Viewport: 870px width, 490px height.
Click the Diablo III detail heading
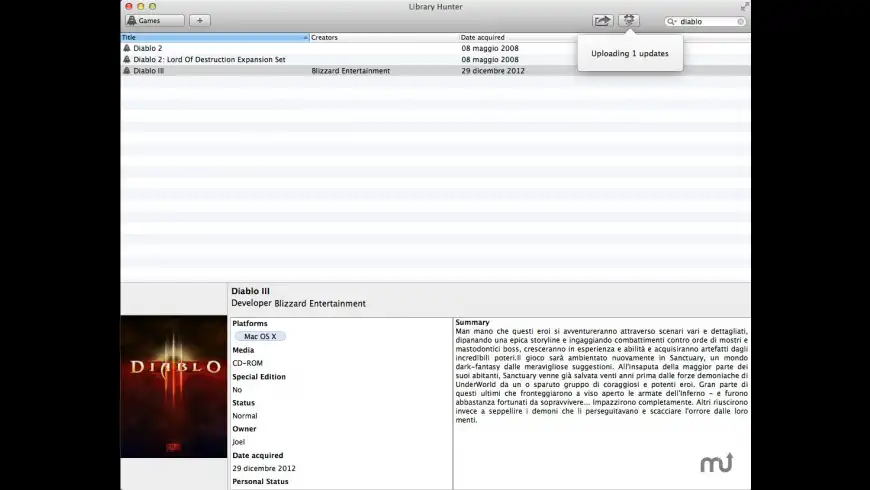(250, 291)
